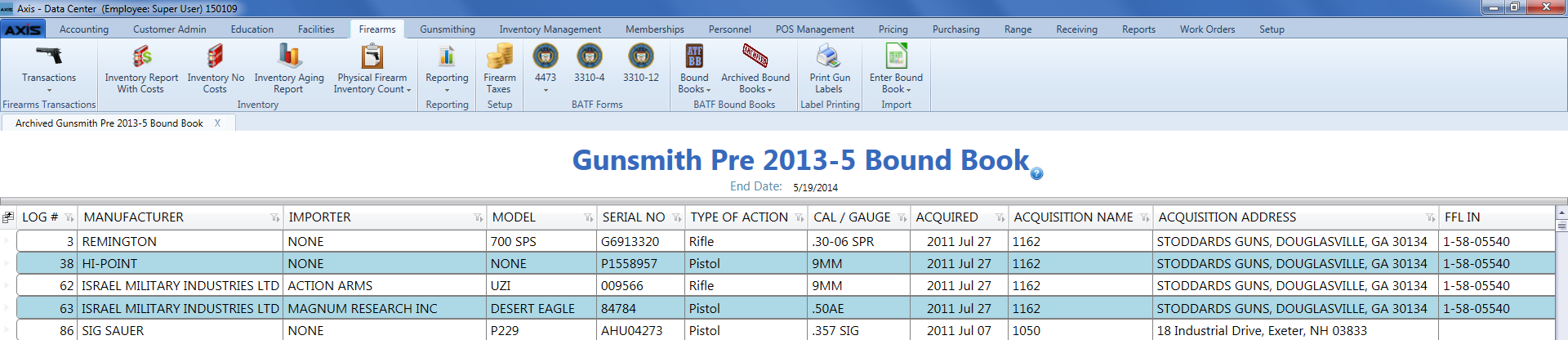Open Physical Firearm Inventory Count
The width and height of the screenshot is (1568, 340).
[x=372, y=69]
